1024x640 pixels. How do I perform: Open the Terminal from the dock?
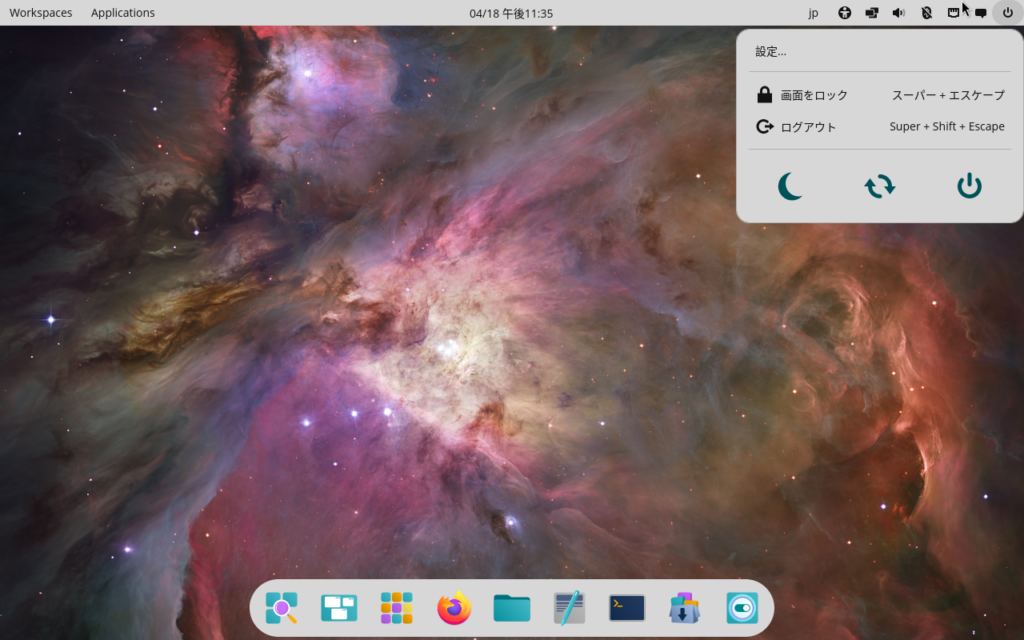point(627,607)
